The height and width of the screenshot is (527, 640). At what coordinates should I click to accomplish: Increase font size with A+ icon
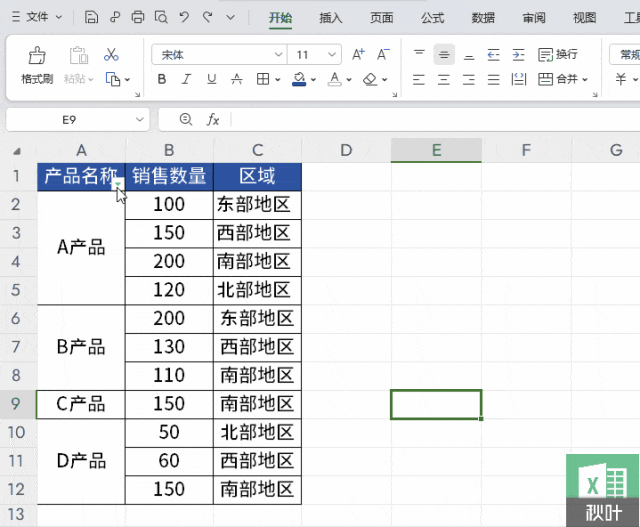click(x=358, y=54)
